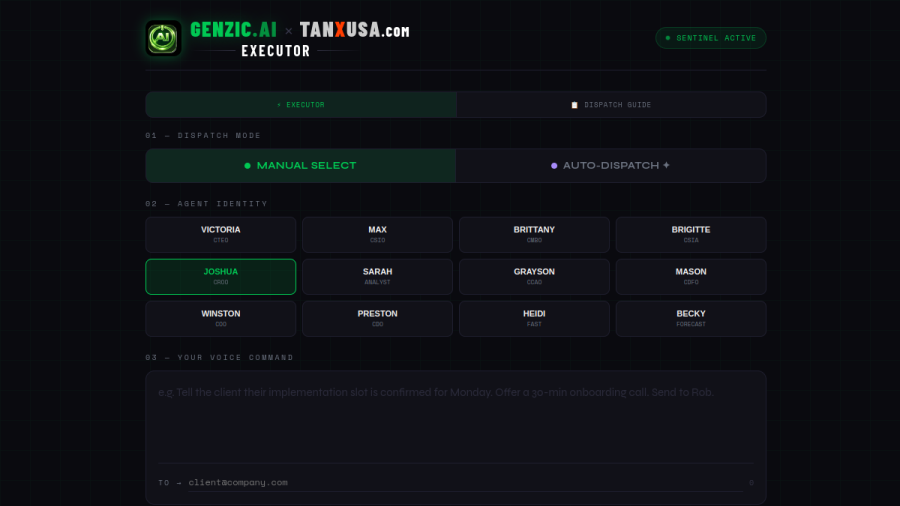Deselect the Joshua agent card
Image resolution: width=900 pixels, height=506 pixels.
221,277
